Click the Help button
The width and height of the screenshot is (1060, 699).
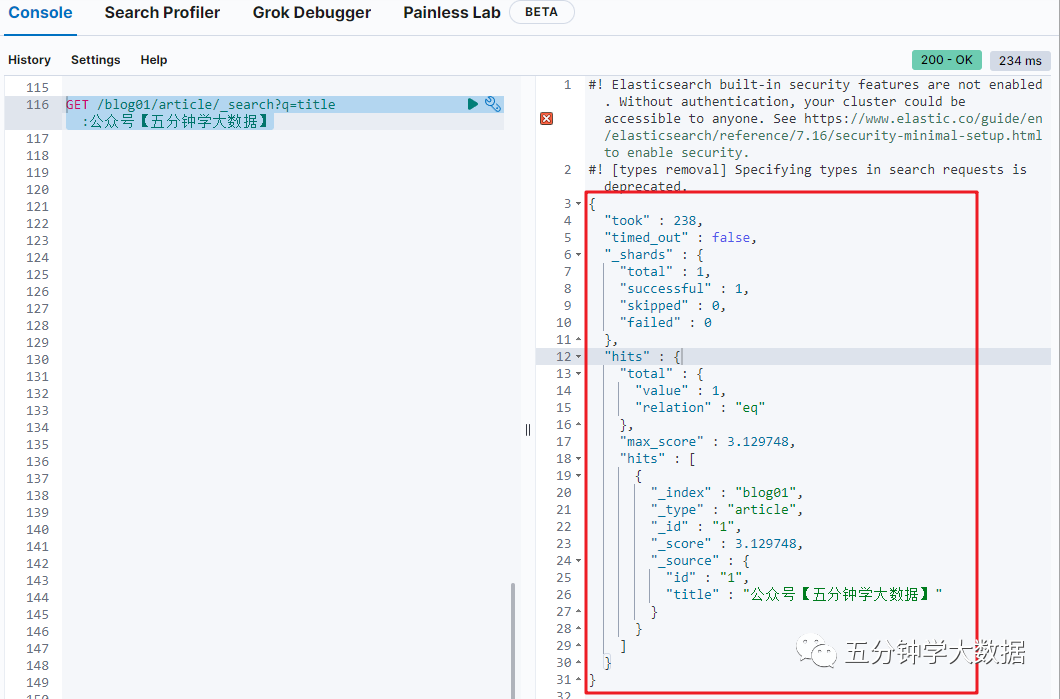pos(154,60)
